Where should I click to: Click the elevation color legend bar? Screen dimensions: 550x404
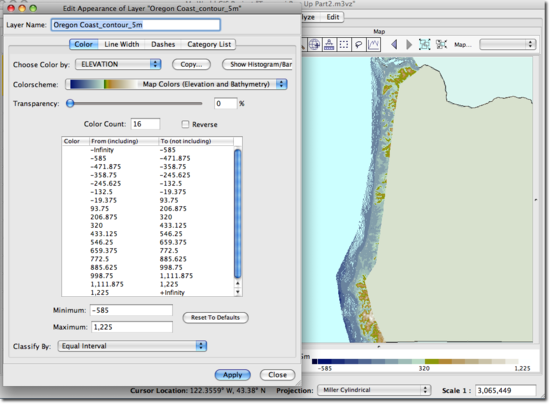pos(415,361)
